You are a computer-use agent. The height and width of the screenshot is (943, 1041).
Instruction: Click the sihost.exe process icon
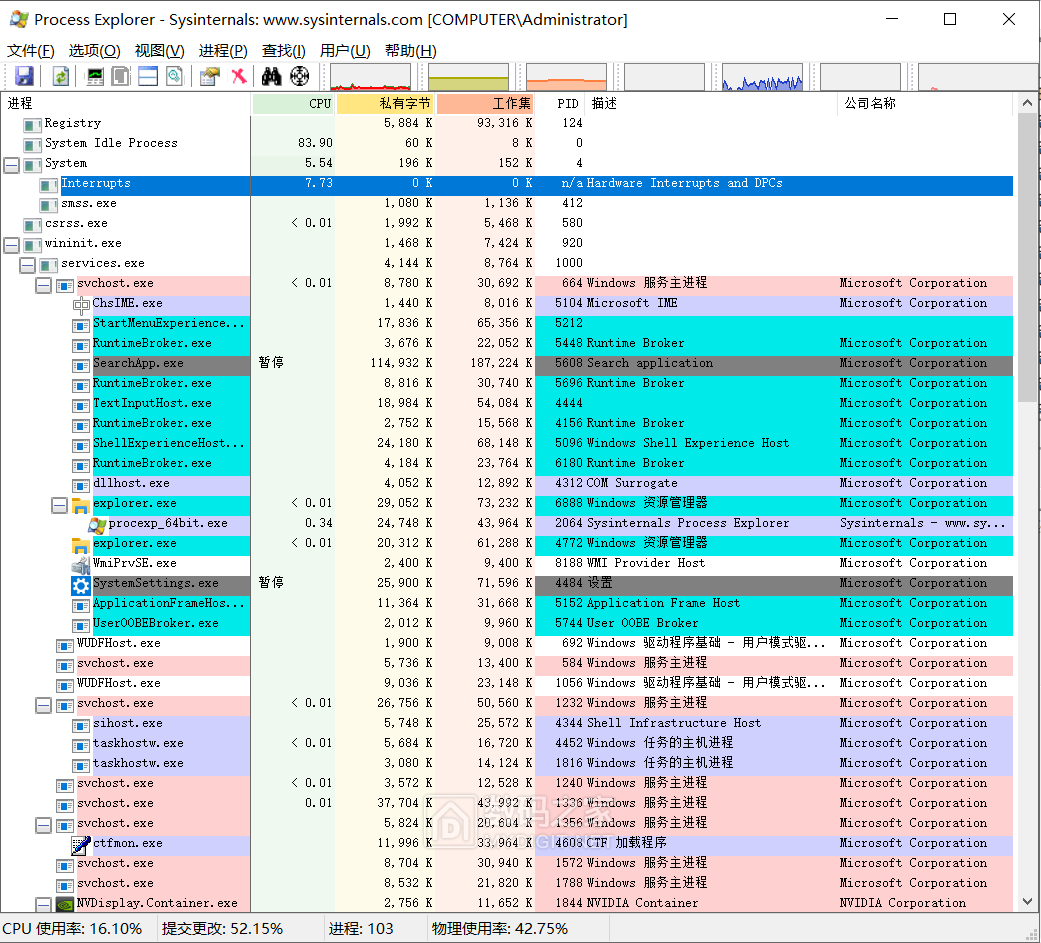point(80,725)
